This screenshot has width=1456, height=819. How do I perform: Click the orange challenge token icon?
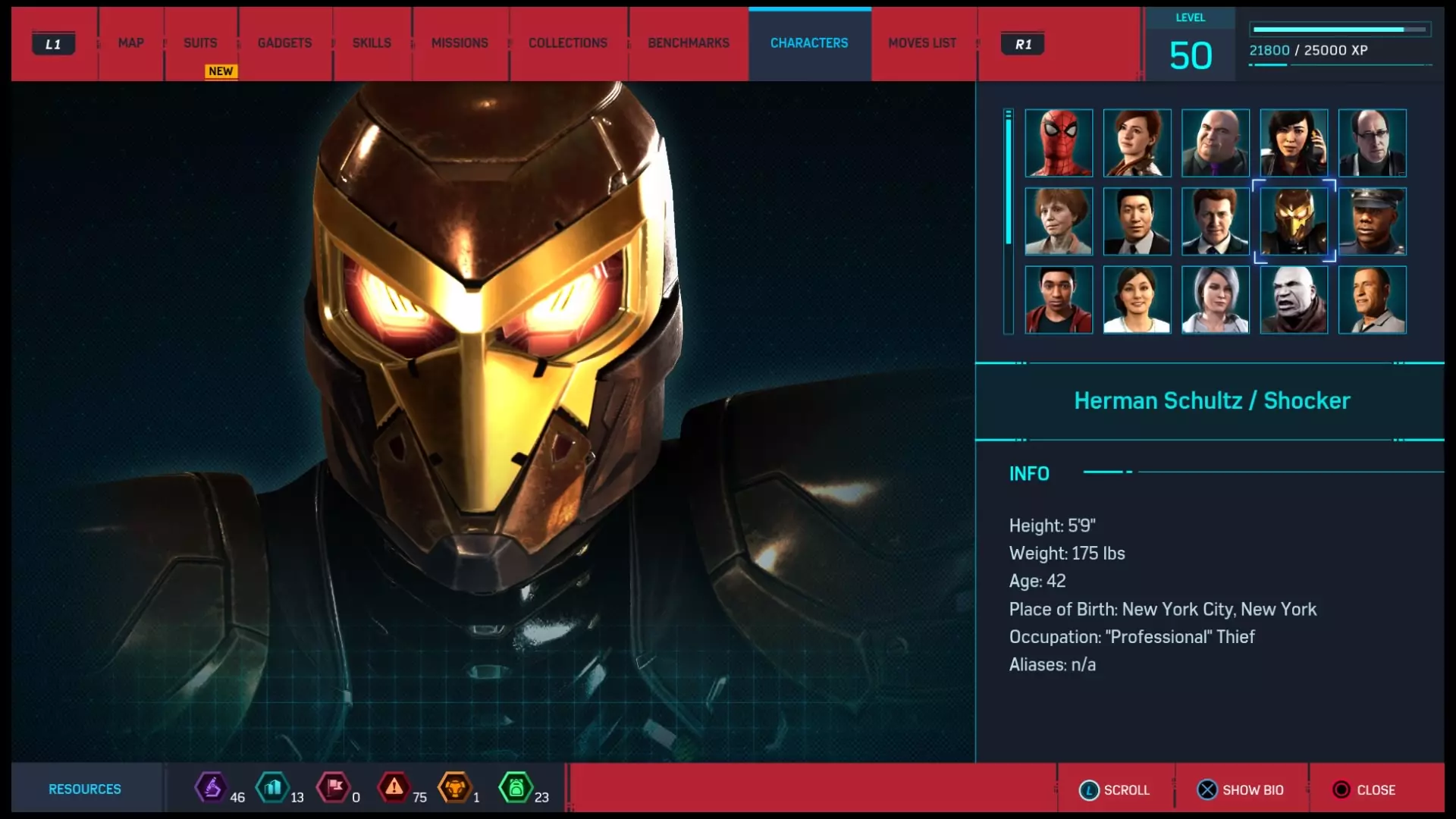(455, 787)
